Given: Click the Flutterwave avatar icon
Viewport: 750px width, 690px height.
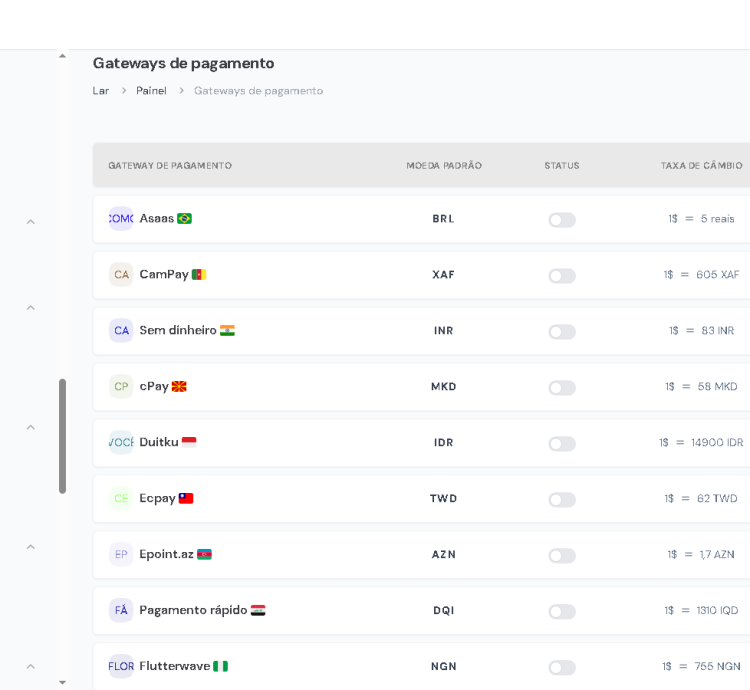Looking at the screenshot, I should pos(121,666).
